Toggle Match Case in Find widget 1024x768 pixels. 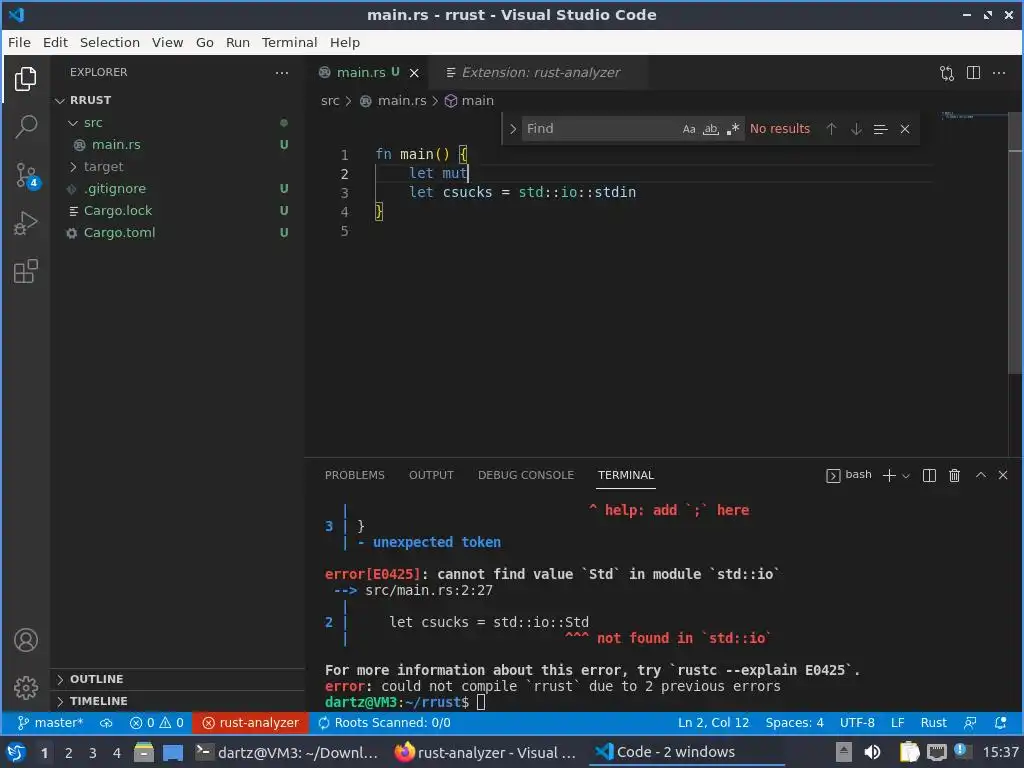pos(689,129)
